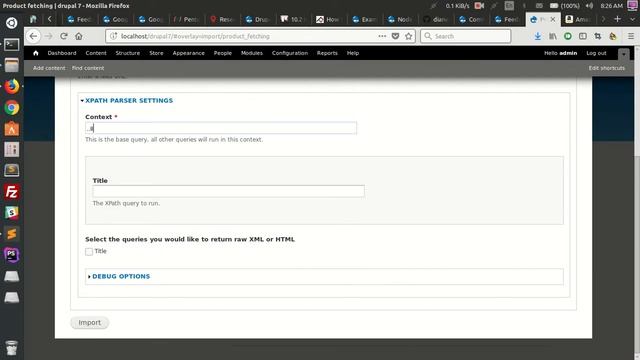The image size is (640, 360).
Task: Open page actions three-dot menu
Action: click(382, 36)
